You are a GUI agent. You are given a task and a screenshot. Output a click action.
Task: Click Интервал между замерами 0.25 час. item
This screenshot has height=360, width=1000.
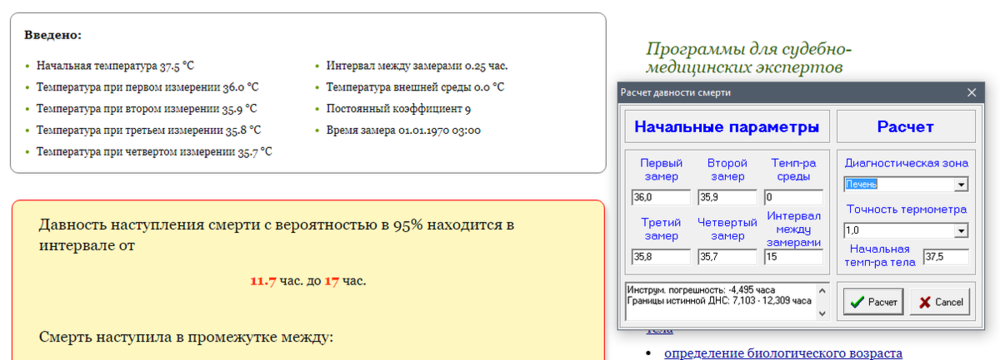click(417, 65)
